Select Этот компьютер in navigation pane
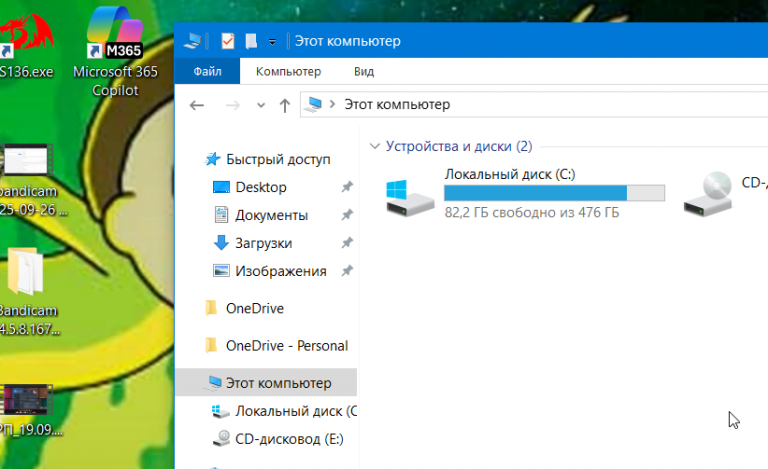Image resolution: width=768 pixels, height=469 pixels. (266, 383)
